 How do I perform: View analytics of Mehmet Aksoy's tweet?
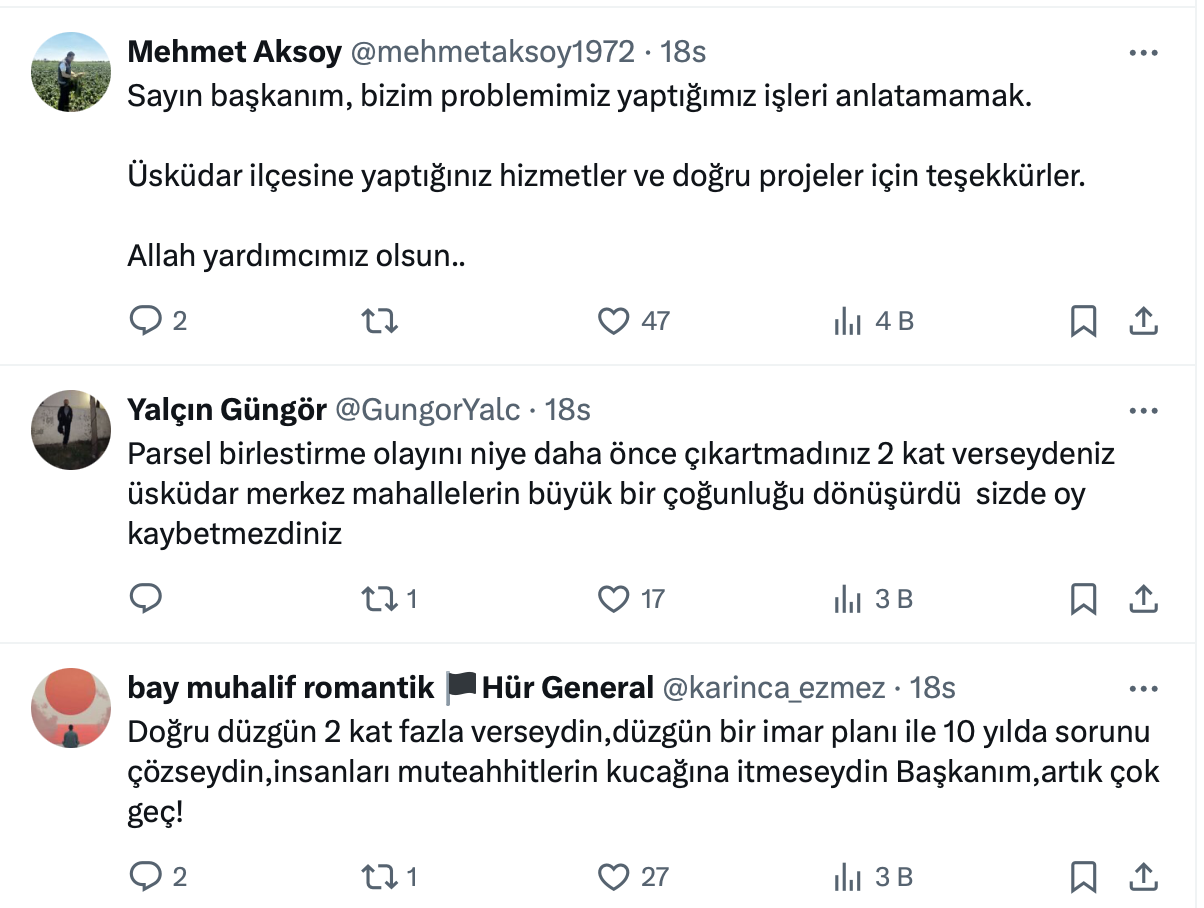848,321
